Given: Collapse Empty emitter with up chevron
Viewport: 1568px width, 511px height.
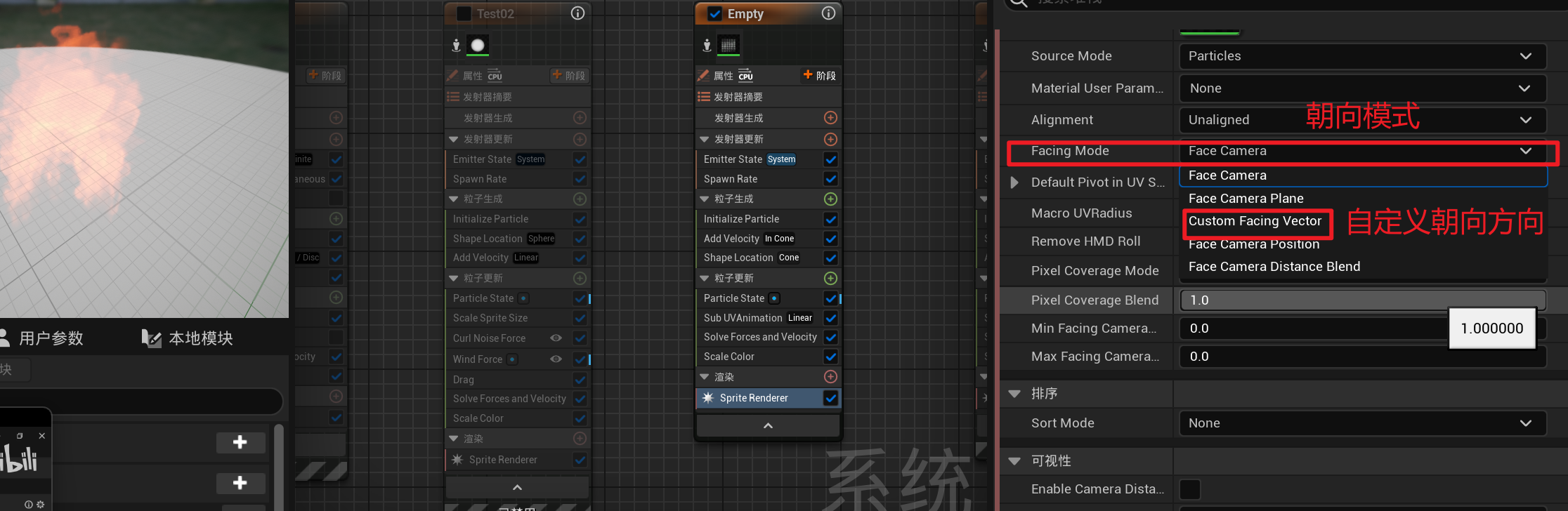Looking at the screenshot, I should click(768, 425).
